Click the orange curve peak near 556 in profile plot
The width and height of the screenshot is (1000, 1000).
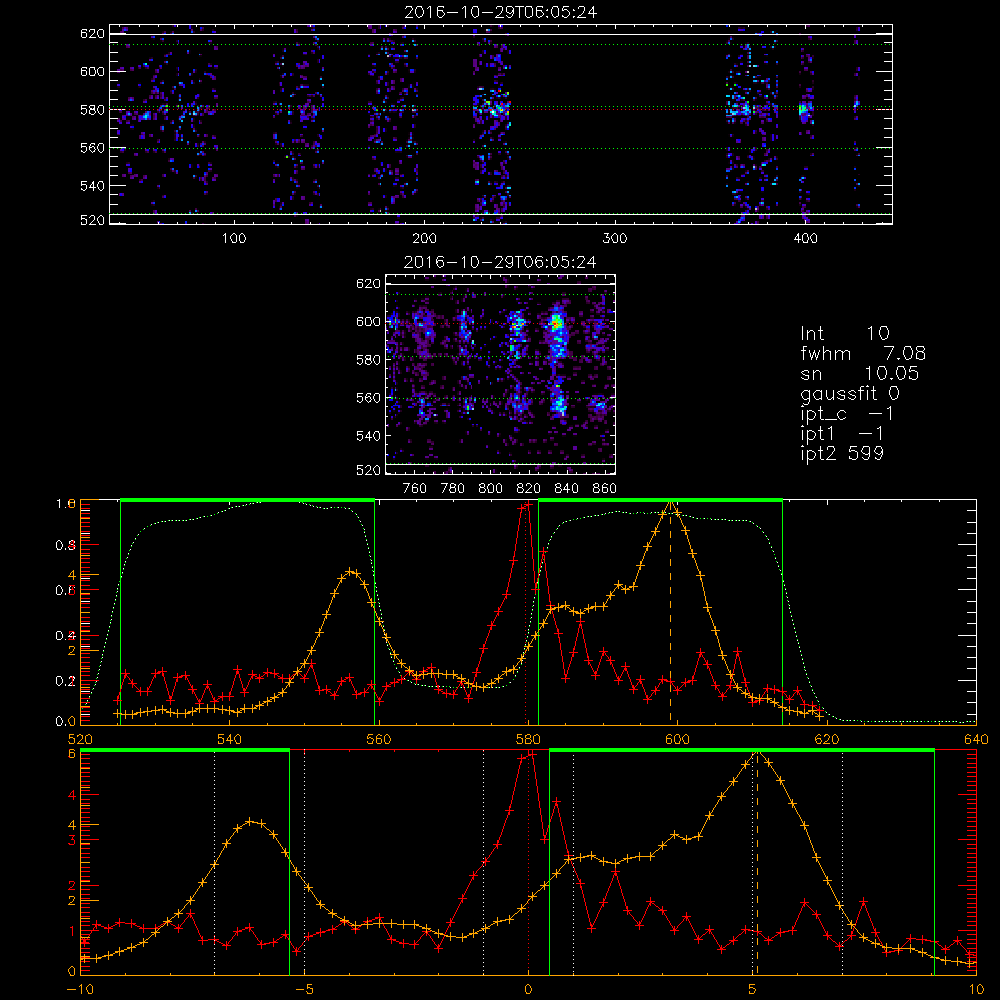[x=351, y=571]
